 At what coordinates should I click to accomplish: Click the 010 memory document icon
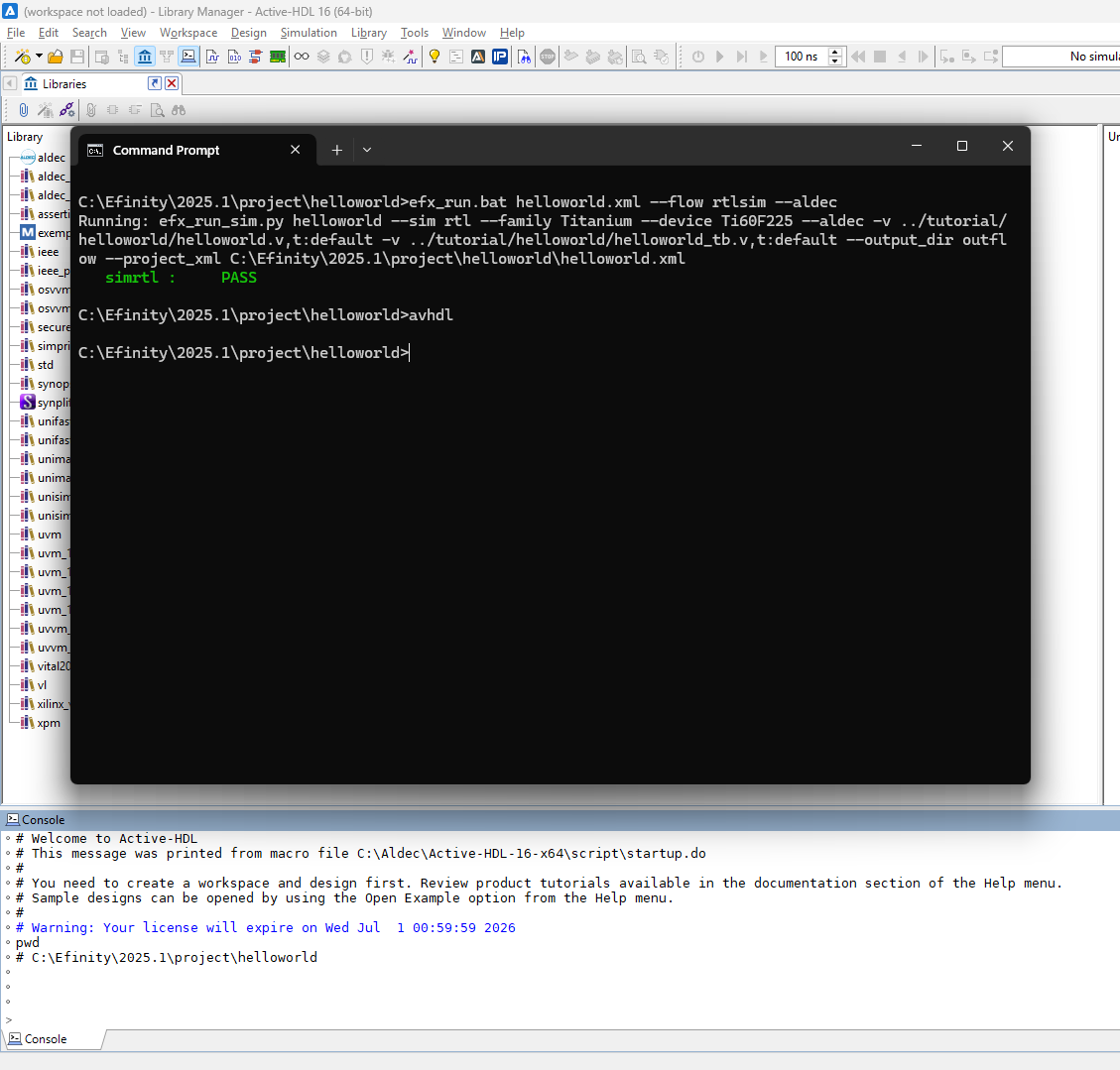tap(234, 57)
